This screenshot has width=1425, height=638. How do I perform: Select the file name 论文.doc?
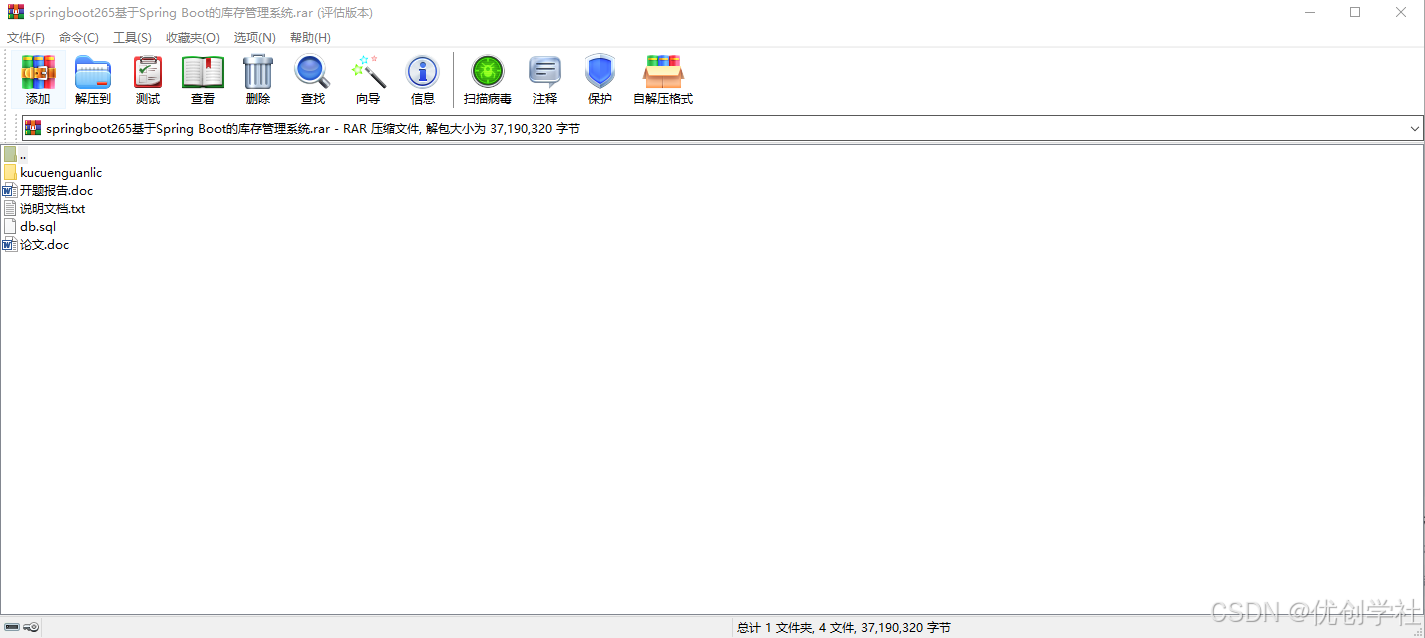(x=45, y=244)
